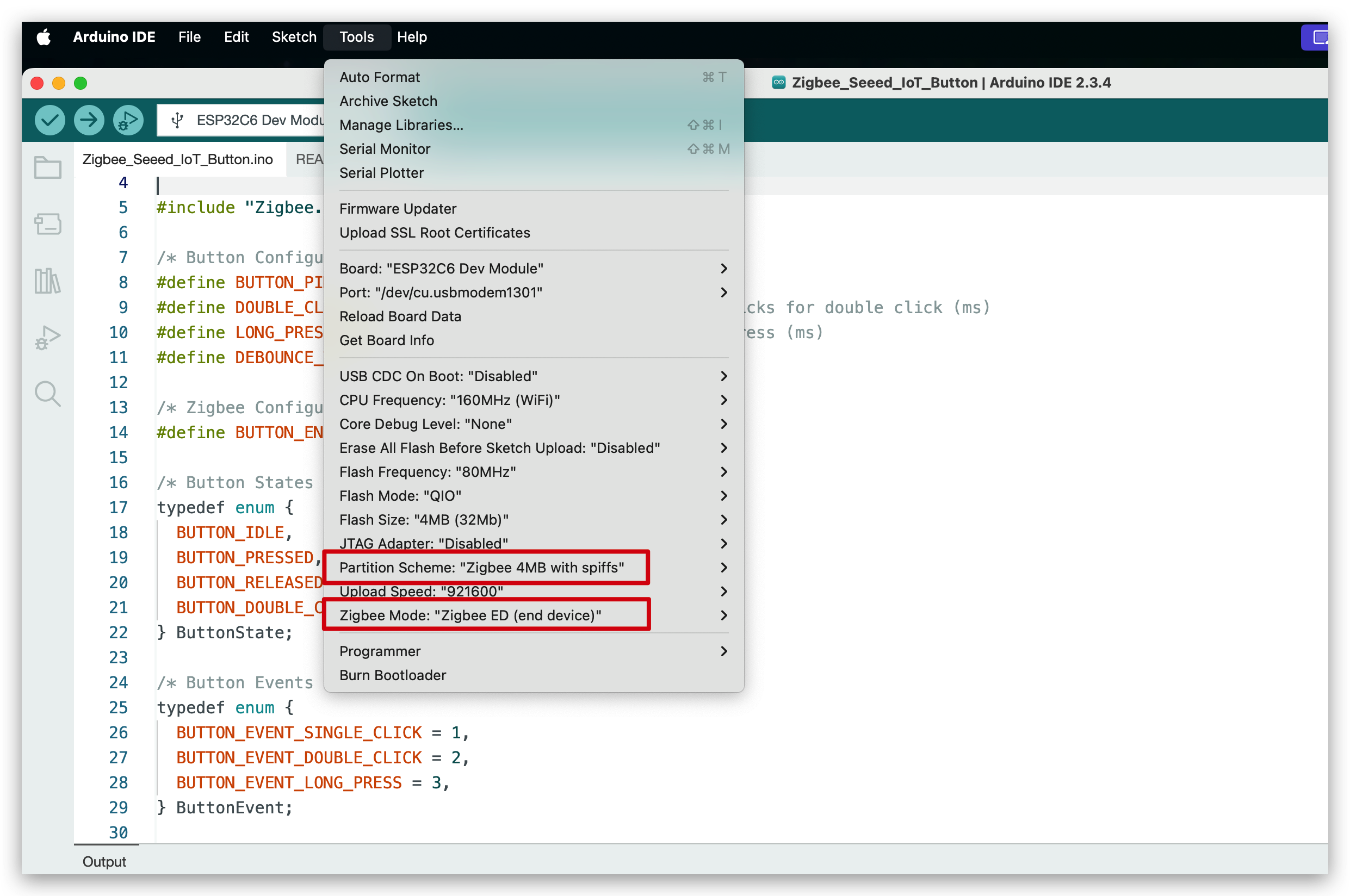The image size is (1350, 896).
Task: Expand JTAG Adapter "Disabled" submenu
Action: coord(533,544)
